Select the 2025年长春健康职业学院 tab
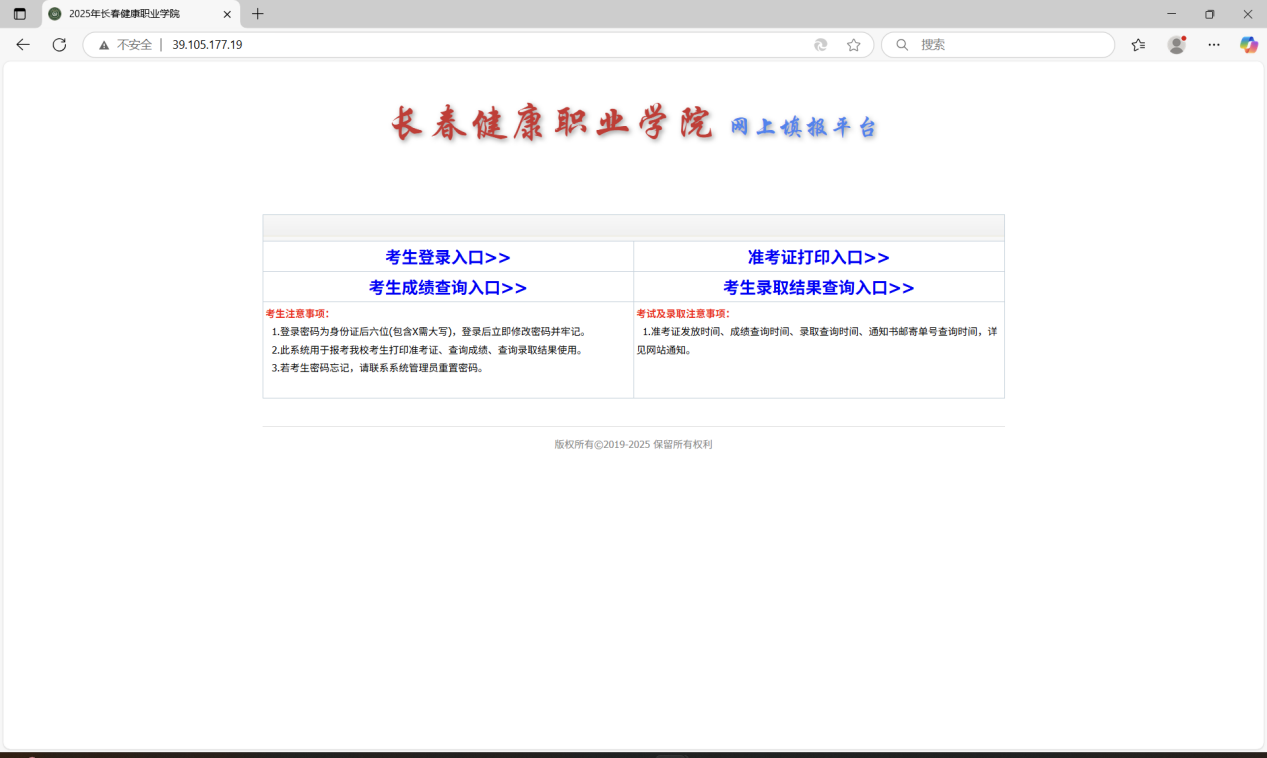Screen dimensions: 1267x758 pos(141,14)
